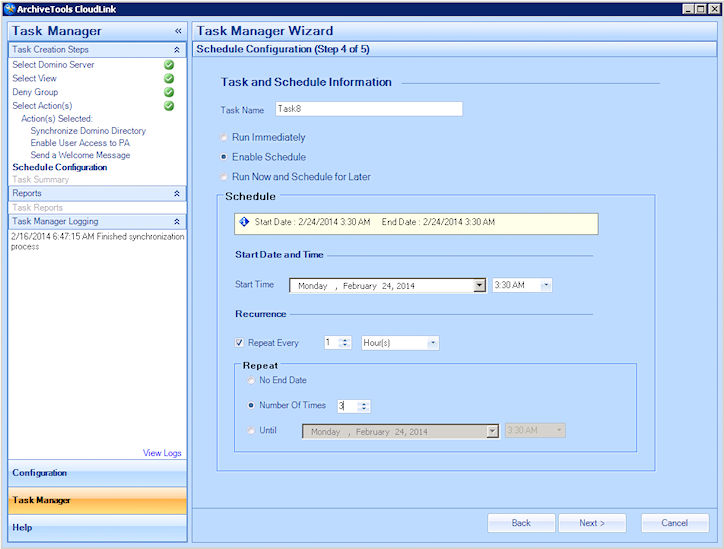Select the No End Date option
This screenshot has width=724, height=549.
[x=251, y=380]
